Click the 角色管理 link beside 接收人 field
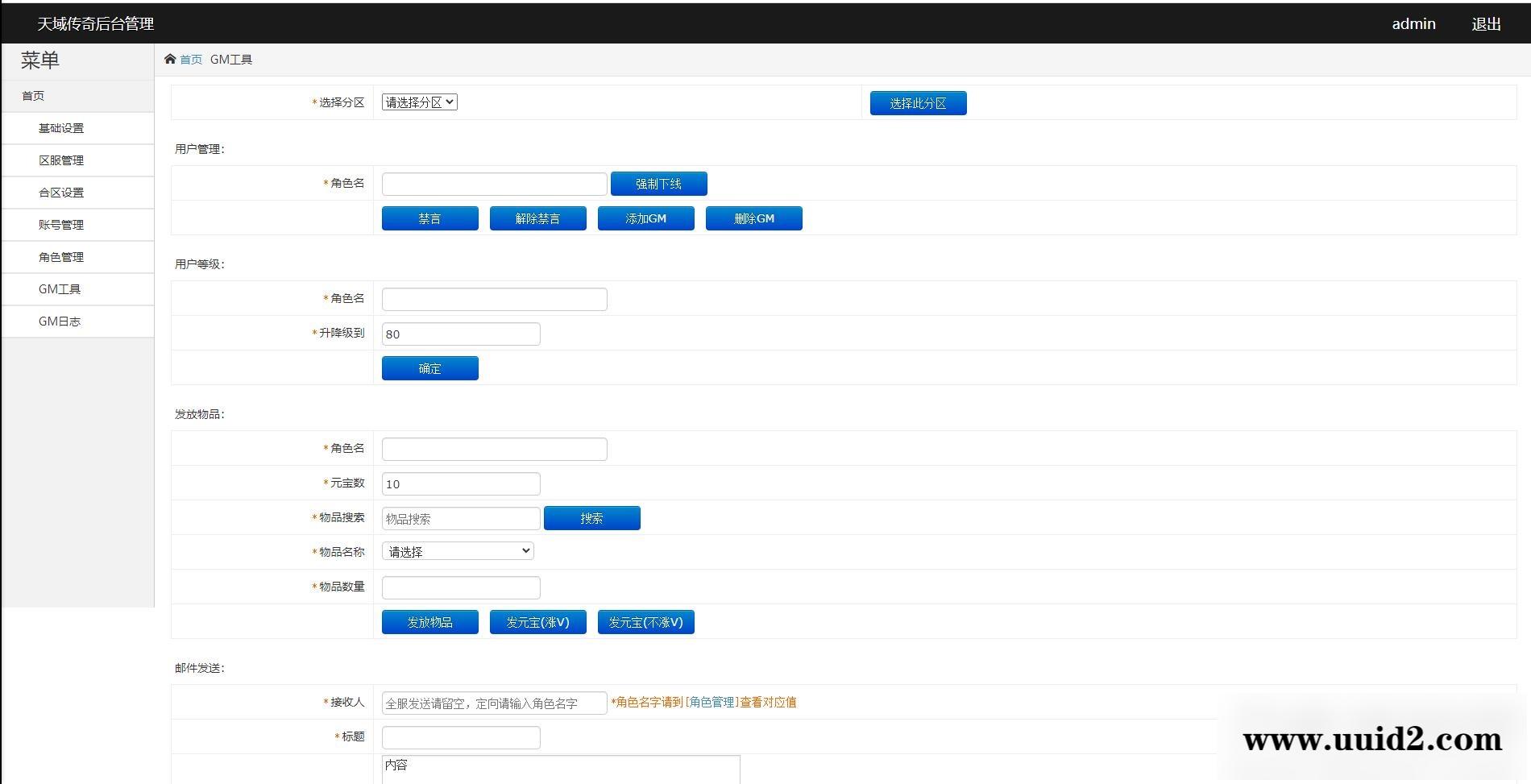1531x784 pixels. (712, 702)
